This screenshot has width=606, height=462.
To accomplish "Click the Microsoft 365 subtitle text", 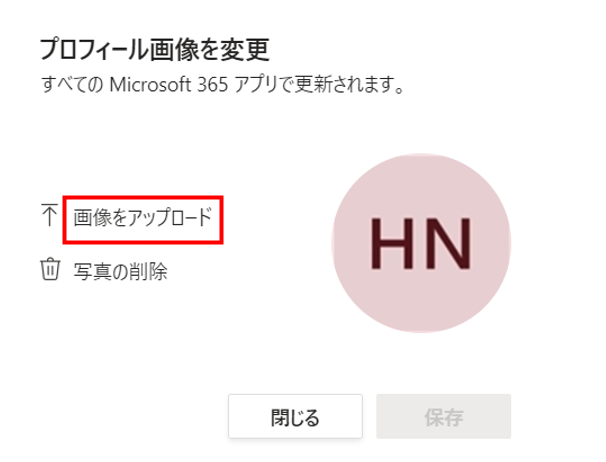I will (x=222, y=84).
